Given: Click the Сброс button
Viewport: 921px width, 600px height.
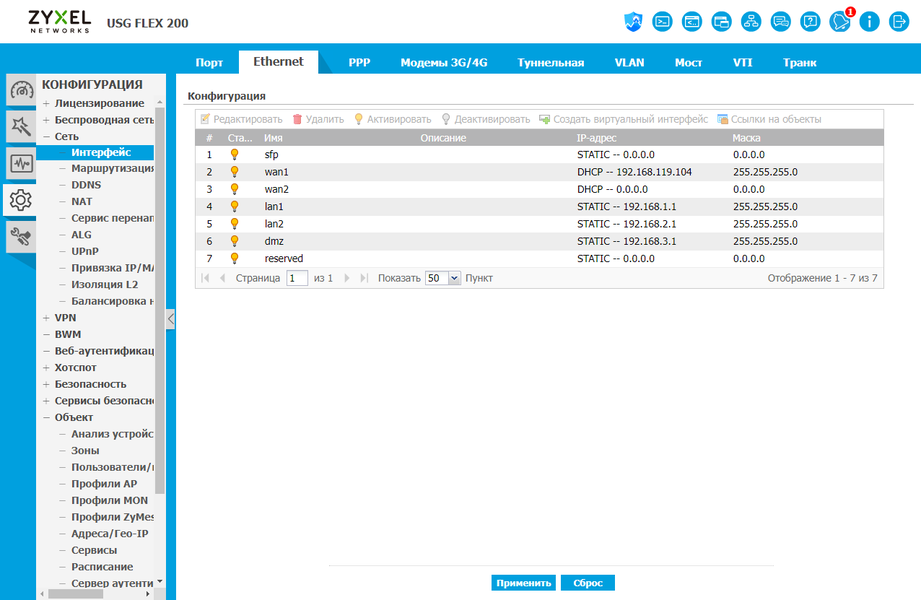Looking at the screenshot, I should point(588,583).
